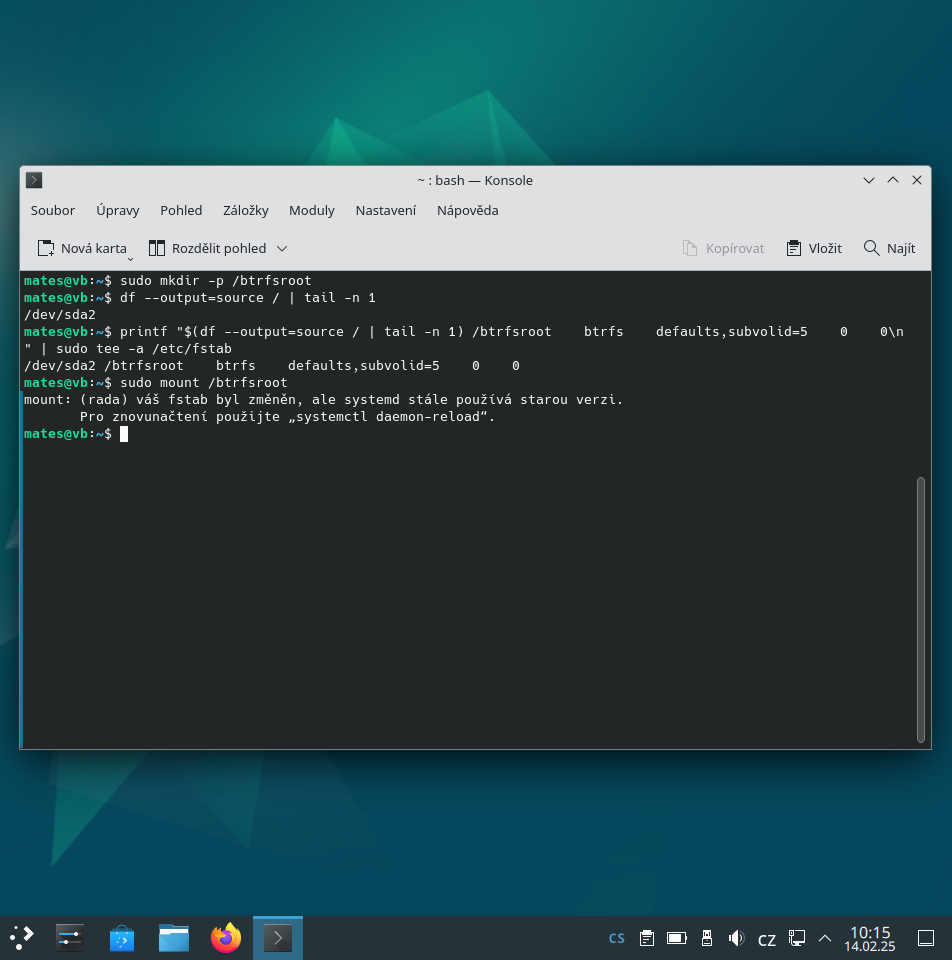Click the "sudo mkdir -p /btrfsroot" command line
Image resolution: width=952 pixels, height=960 pixels.
click(216, 280)
